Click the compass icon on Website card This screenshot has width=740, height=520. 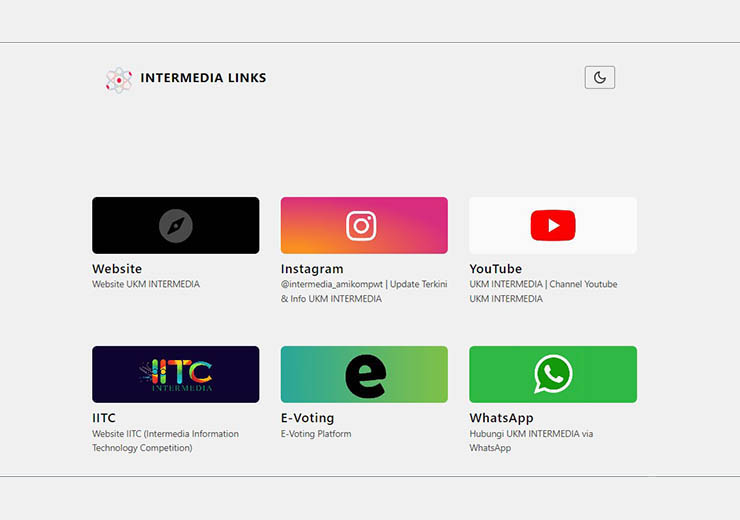[x=176, y=225]
